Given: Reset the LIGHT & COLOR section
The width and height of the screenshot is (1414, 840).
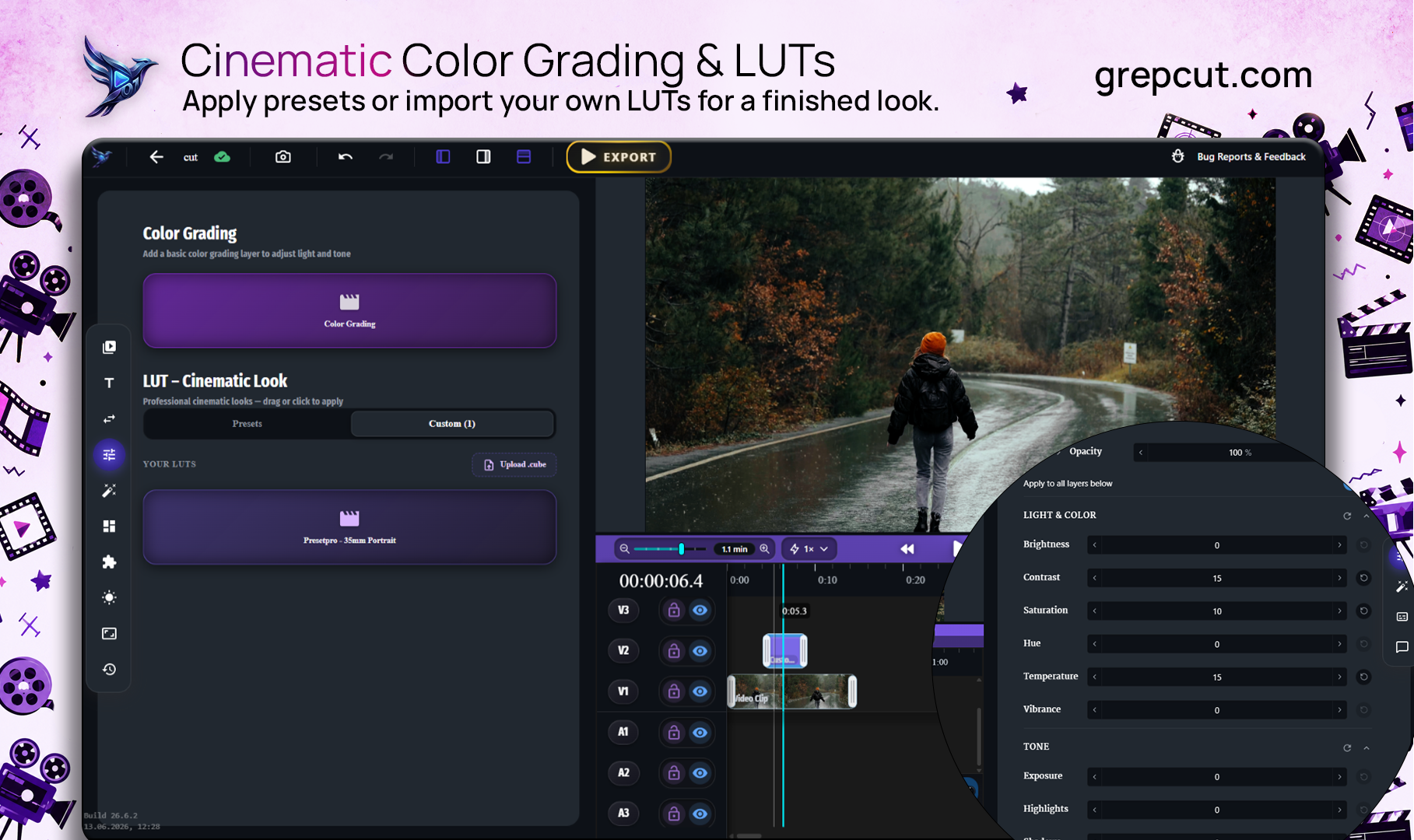Looking at the screenshot, I should (1347, 516).
